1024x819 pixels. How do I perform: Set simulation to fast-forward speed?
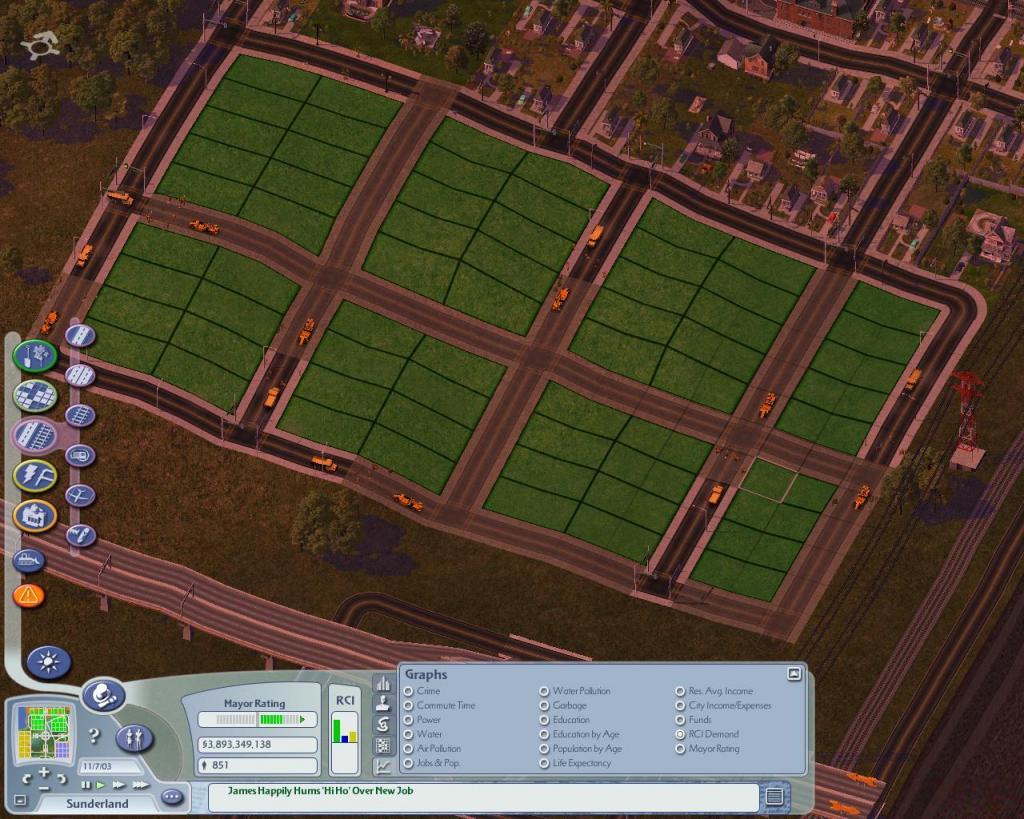coord(119,784)
